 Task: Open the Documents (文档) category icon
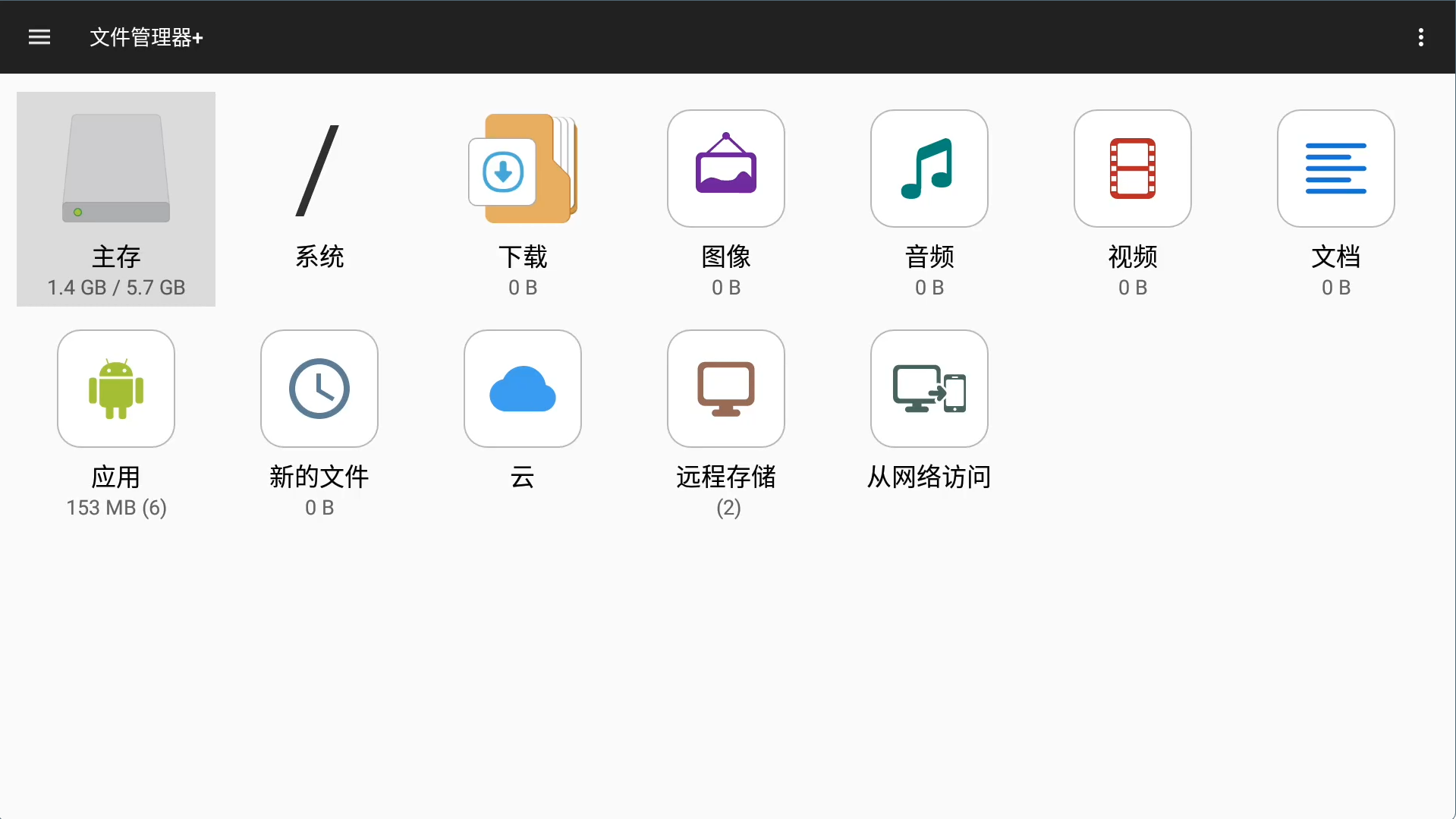pos(1336,169)
